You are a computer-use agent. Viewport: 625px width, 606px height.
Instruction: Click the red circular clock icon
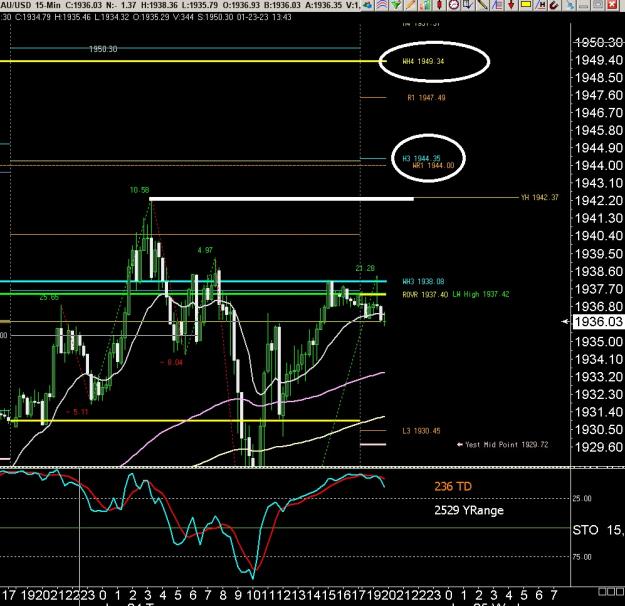pyautogui.click(x=454, y=5)
